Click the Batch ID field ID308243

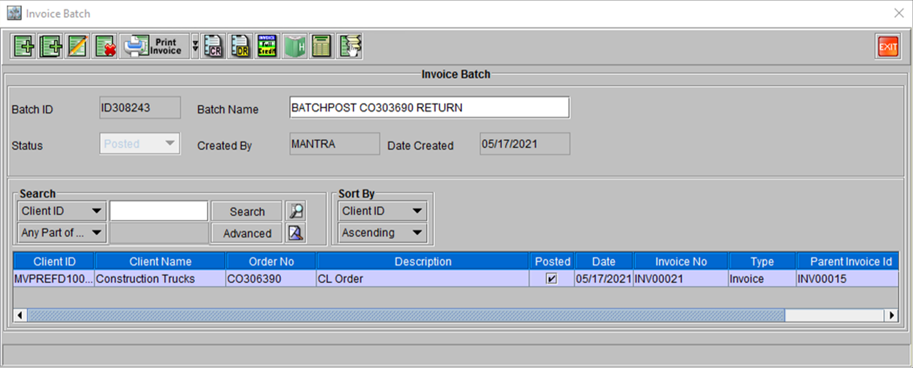click(140, 107)
